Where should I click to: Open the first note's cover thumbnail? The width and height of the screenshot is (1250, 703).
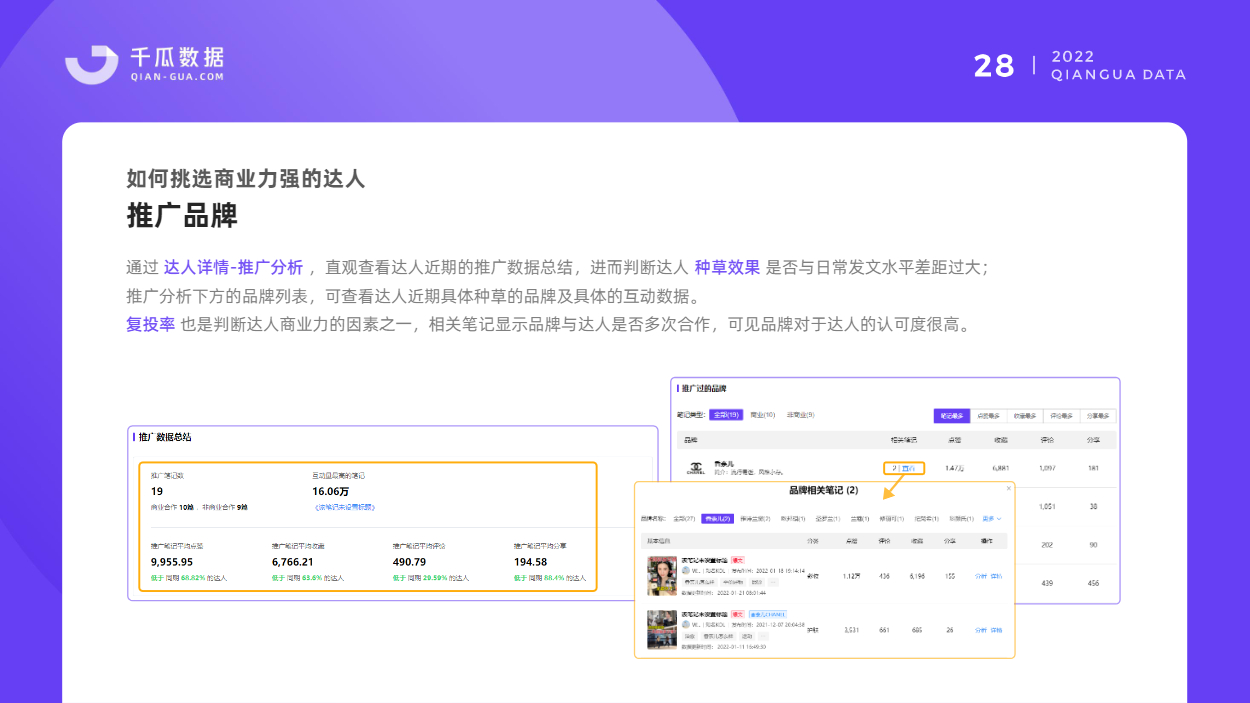pyautogui.click(x=662, y=576)
